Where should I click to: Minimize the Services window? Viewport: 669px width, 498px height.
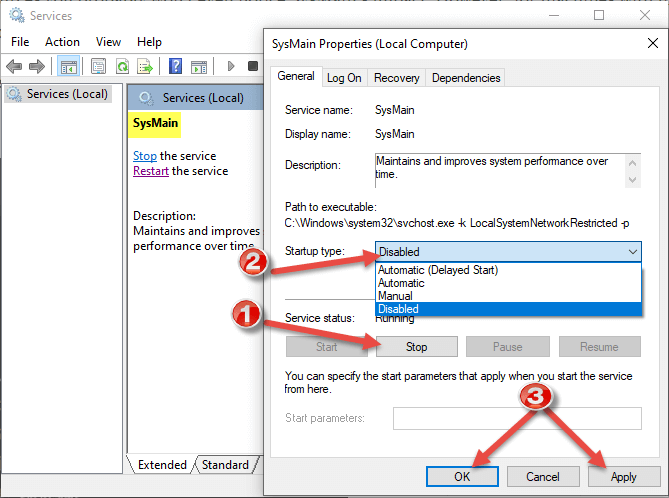(x=554, y=15)
